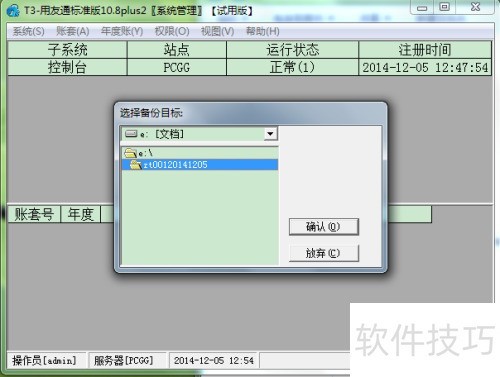Image resolution: width=500 pixels, height=377 pixels.
Task: Click the 确认(O) button
Action: point(324,227)
